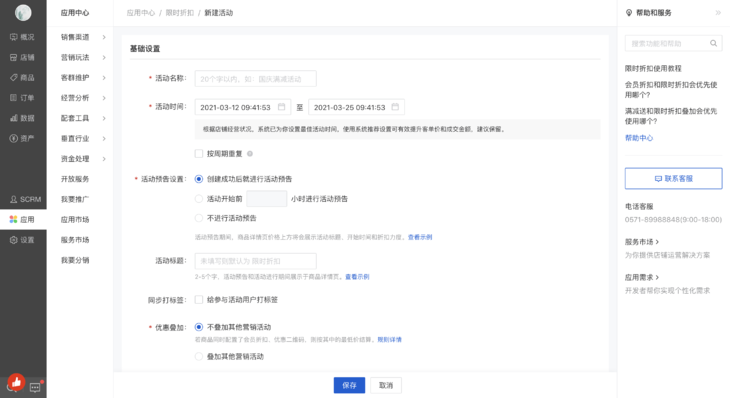Image resolution: width=730 pixels, height=398 pixels.
Task: Click the 取消 cancel button
Action: pyautogui.click(x=386, y=385)
